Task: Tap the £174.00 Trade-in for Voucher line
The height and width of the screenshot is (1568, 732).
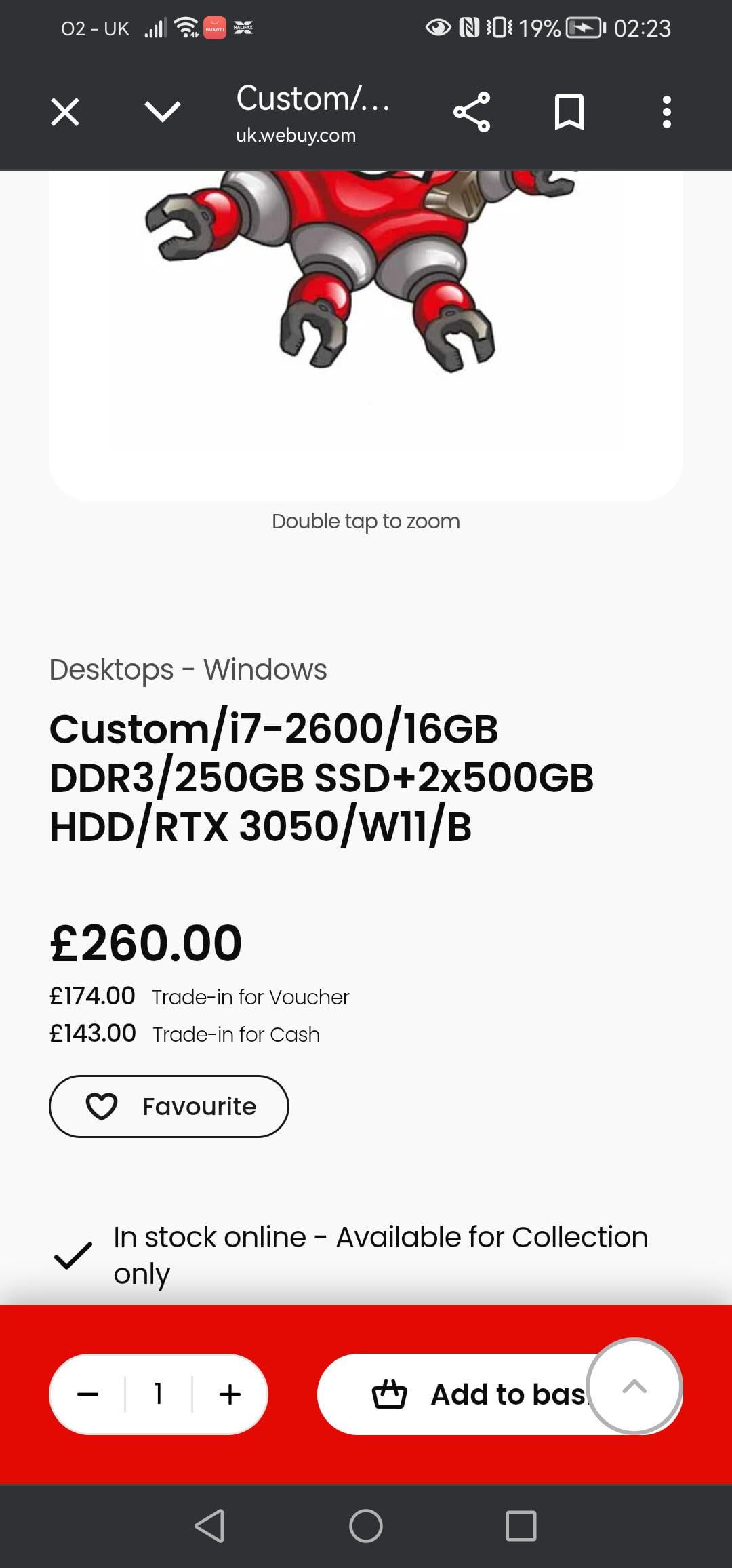Action: pos(199,997)
